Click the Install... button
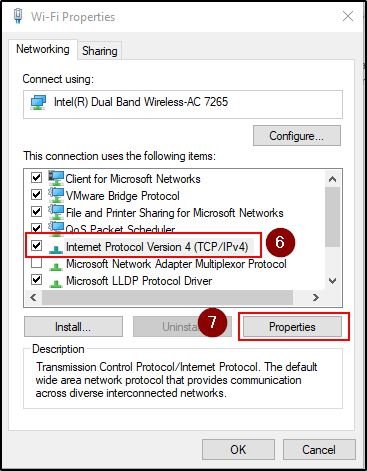The image size is (367, 471). [x=73, y=327]
